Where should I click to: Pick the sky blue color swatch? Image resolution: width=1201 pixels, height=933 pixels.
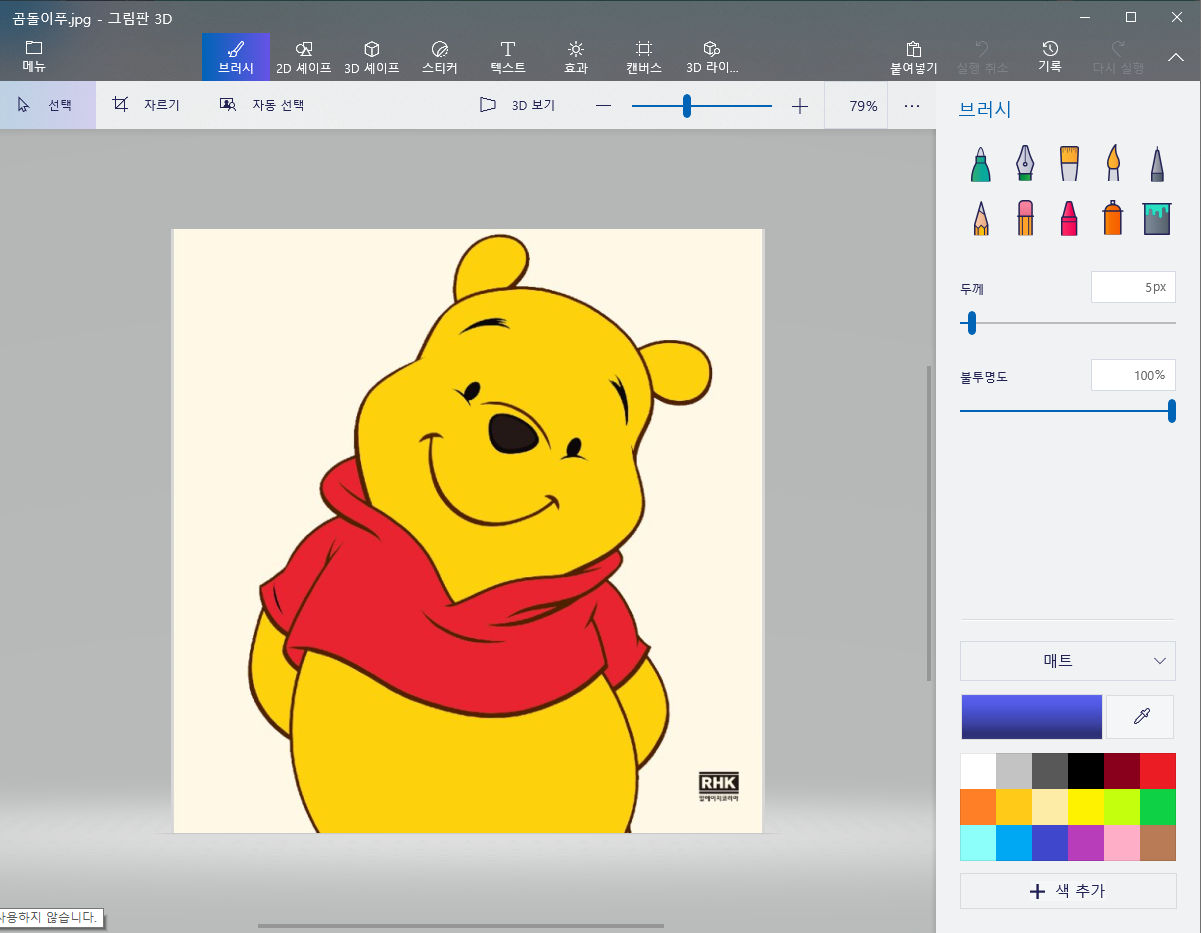(1014, 844)
